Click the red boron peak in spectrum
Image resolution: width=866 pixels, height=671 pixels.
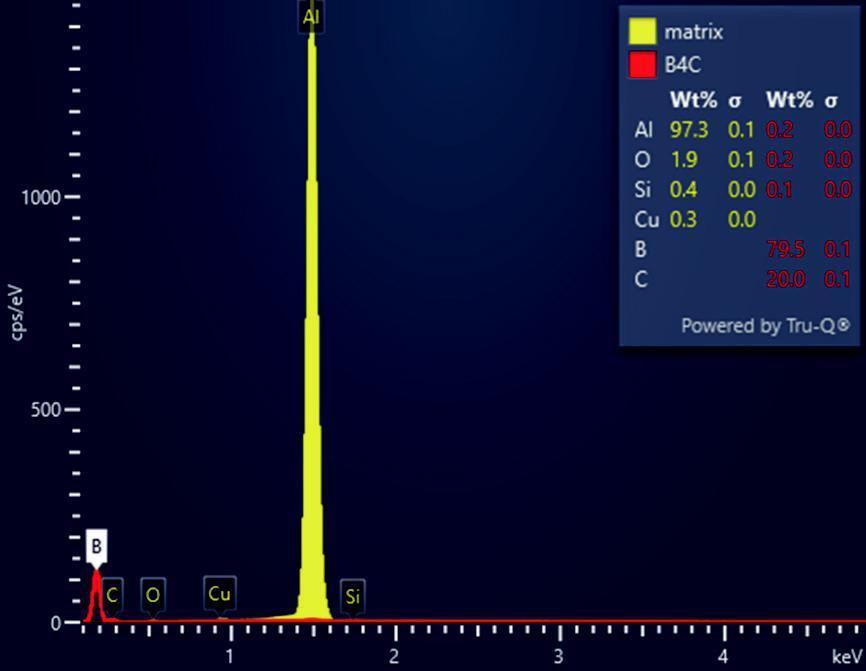tap(96, 595)
